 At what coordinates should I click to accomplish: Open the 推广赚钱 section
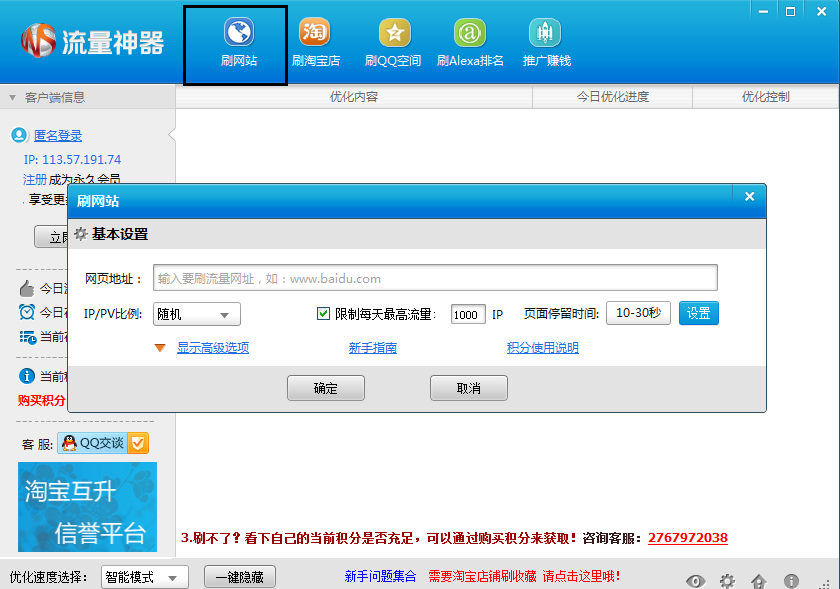pyautogui.click(x=546, y=43)
